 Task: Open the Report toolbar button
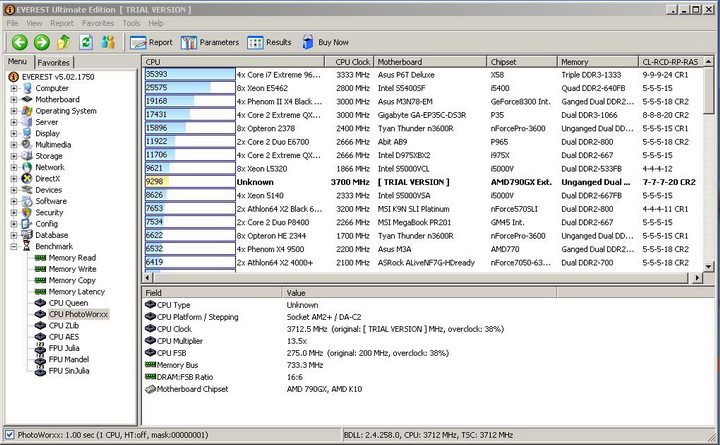(x=152, y=42)
